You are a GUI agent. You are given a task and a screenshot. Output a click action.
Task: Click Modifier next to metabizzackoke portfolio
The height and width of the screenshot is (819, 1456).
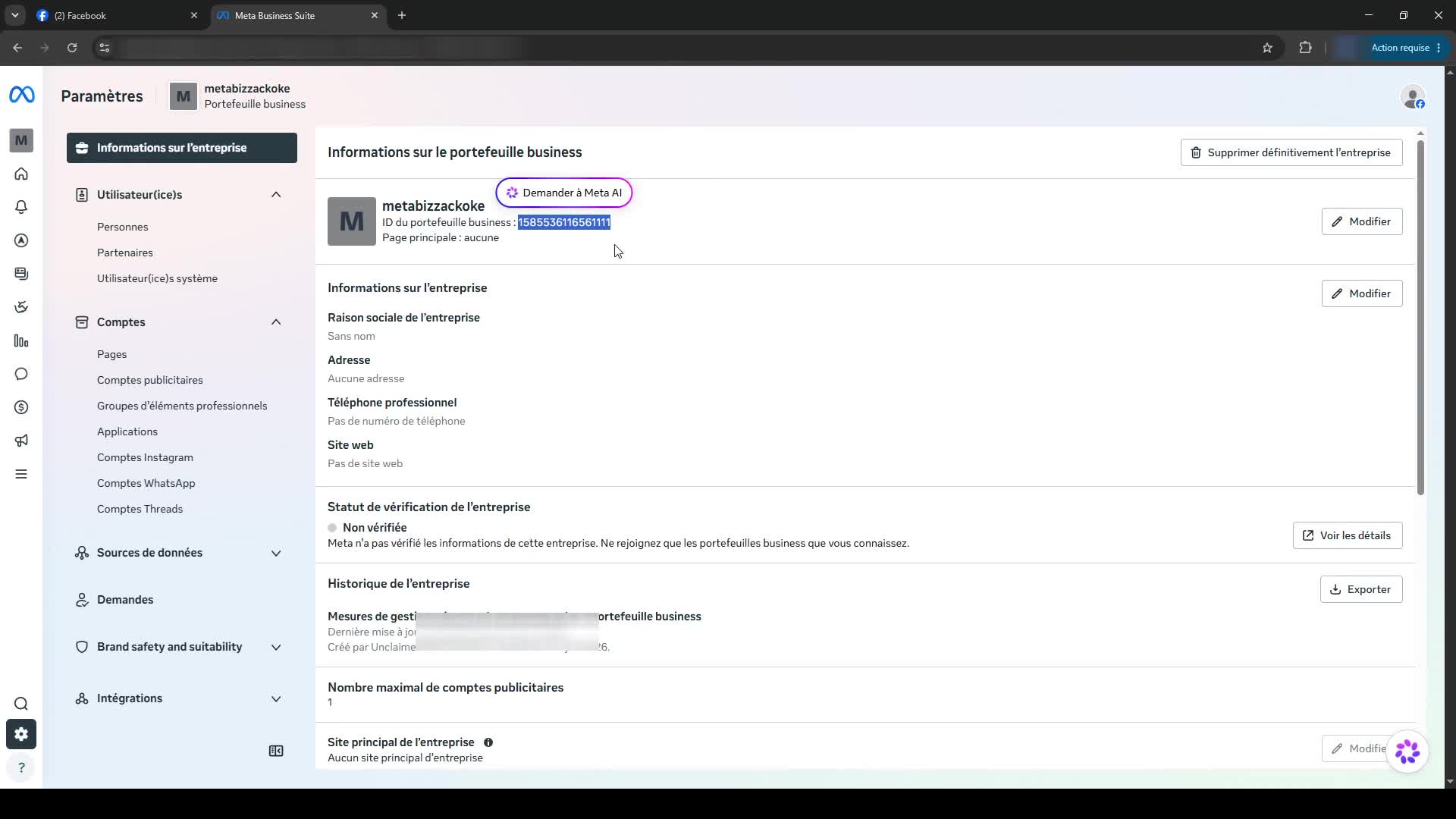click(x=1361, y=221)
